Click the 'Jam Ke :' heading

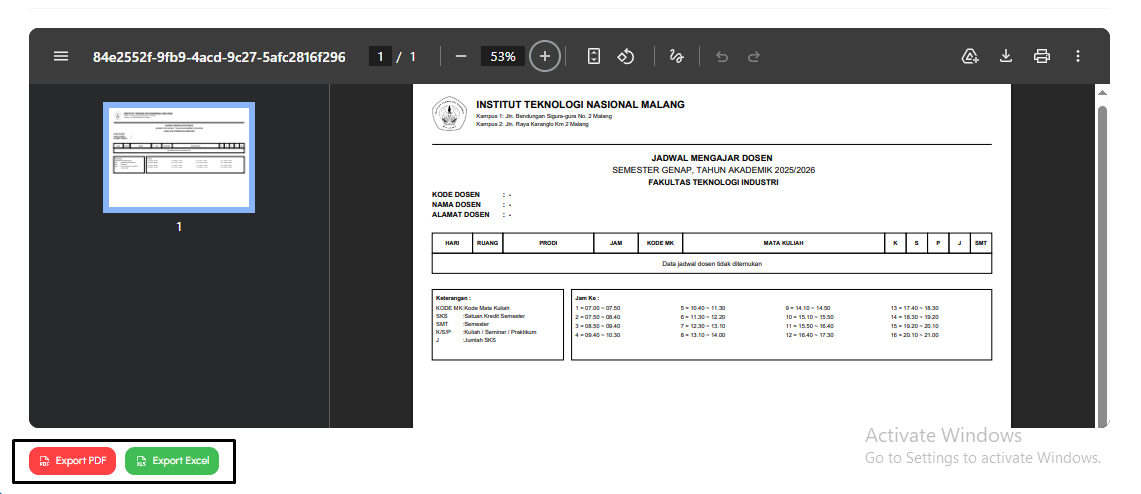coord(587,298)
